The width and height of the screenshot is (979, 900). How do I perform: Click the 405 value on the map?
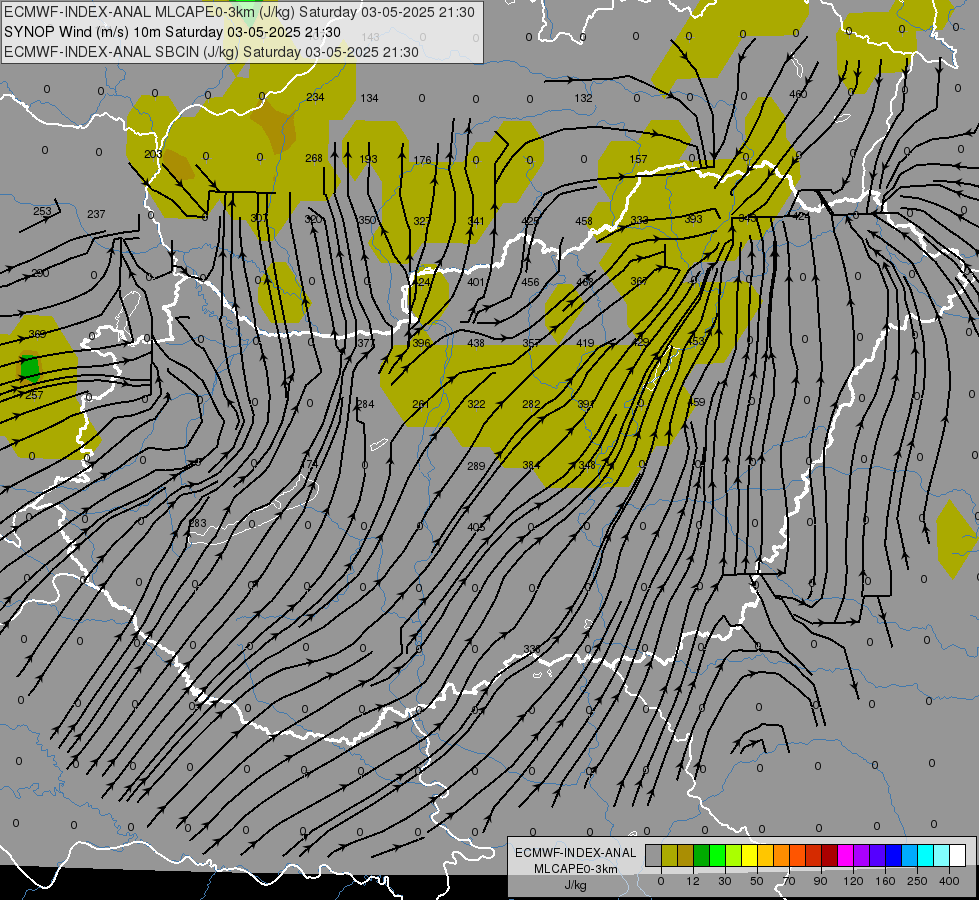[x=476, y=527]
